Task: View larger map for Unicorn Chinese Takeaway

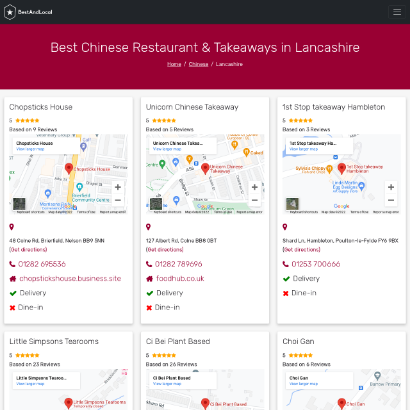Action: click(x=167, y=149)
